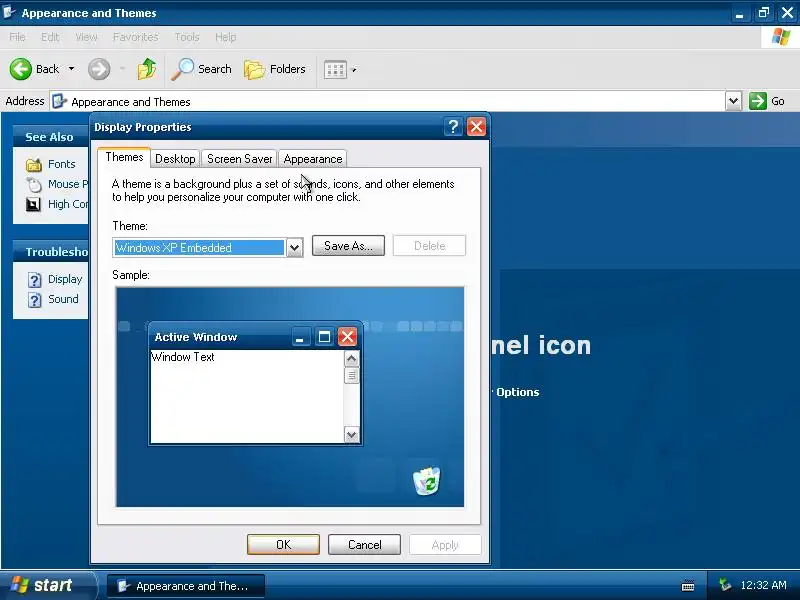800x600 pixels.
Task: Click the sample Active Window maximize icon
Action: [324, 337]
